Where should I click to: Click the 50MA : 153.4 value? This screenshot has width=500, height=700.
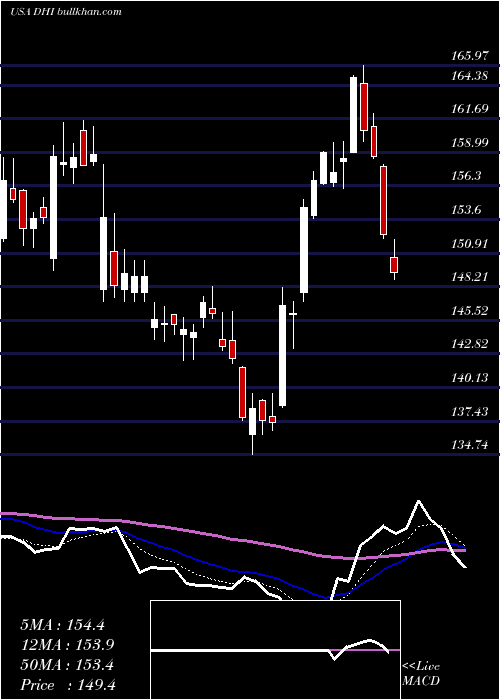[x=67, y=665]
